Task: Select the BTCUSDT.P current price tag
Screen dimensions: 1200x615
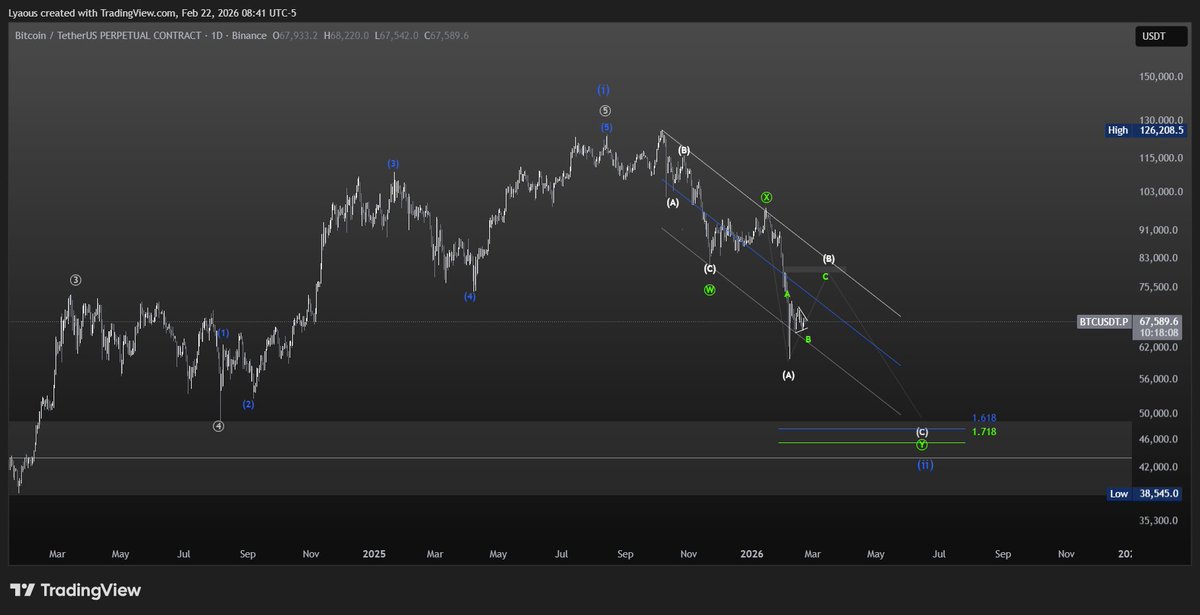Action: (x=1129, y=321)
